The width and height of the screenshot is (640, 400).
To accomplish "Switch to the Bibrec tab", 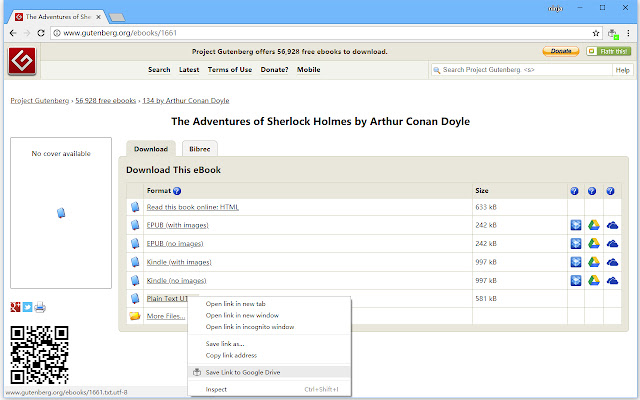I will pyautogui.click(x=199, y=148).
